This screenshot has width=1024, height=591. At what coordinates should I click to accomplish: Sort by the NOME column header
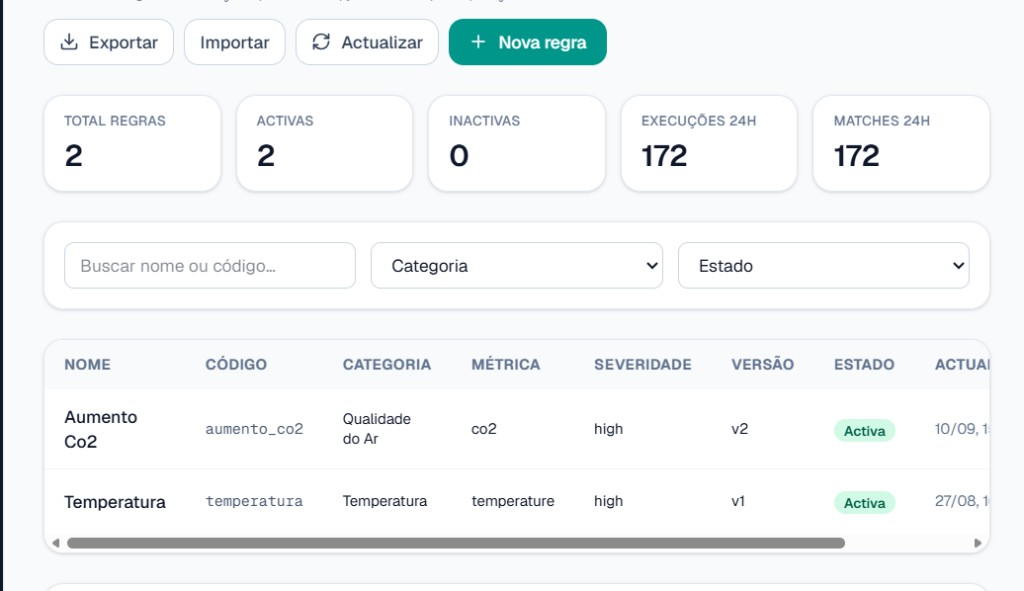coord(88,364)
